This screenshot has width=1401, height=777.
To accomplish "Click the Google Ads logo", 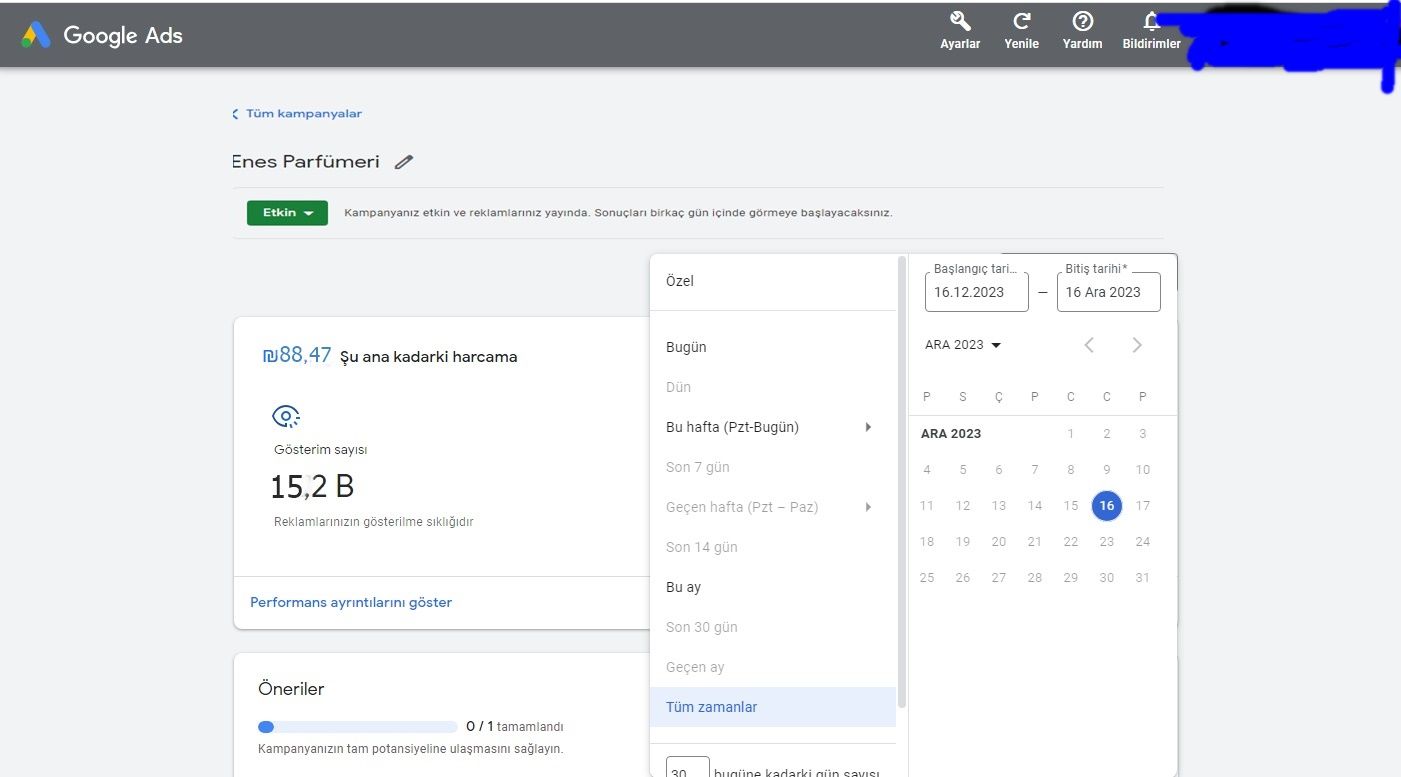I will (x=102, y=35).
